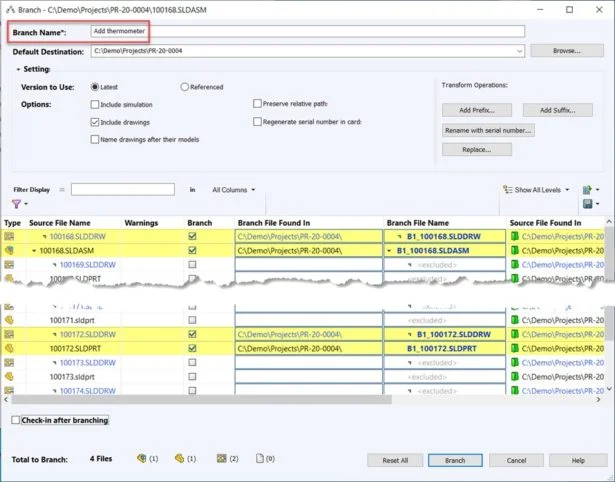Sort by the Branch File Name column header
Screen dimensions: 615x482
(418, 222)
